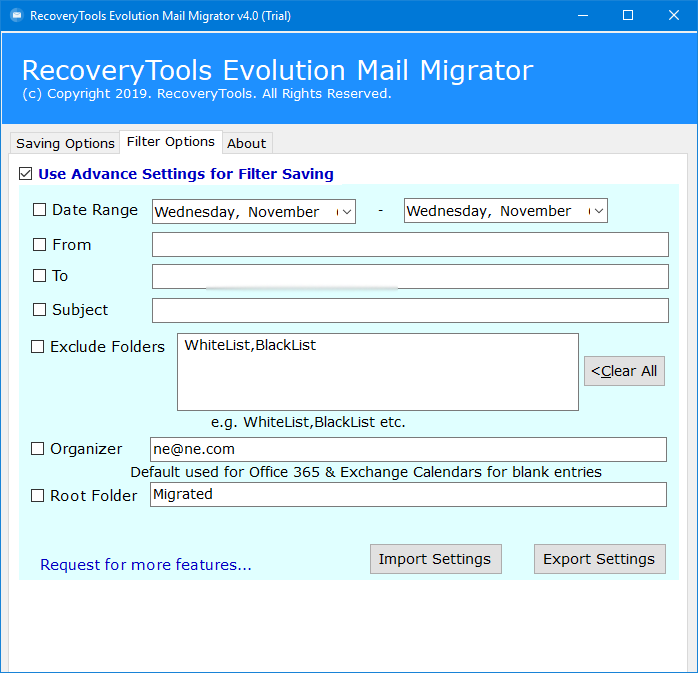
Task: Click inside the From text field
Action: click(410, 244)
